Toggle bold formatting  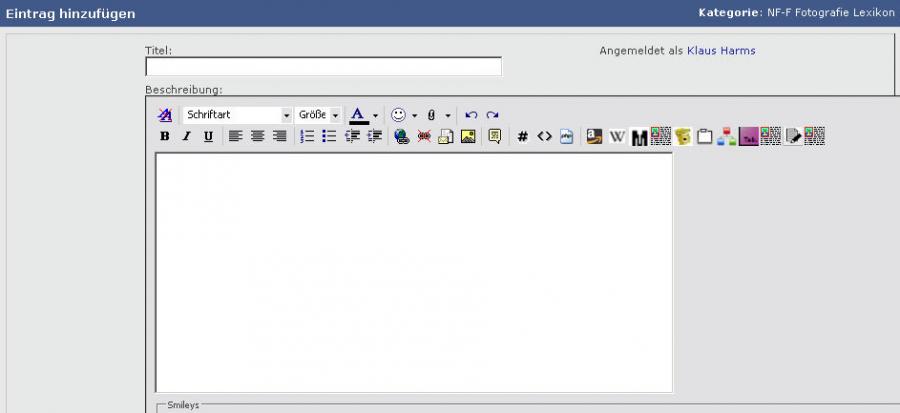coord(165,137)
